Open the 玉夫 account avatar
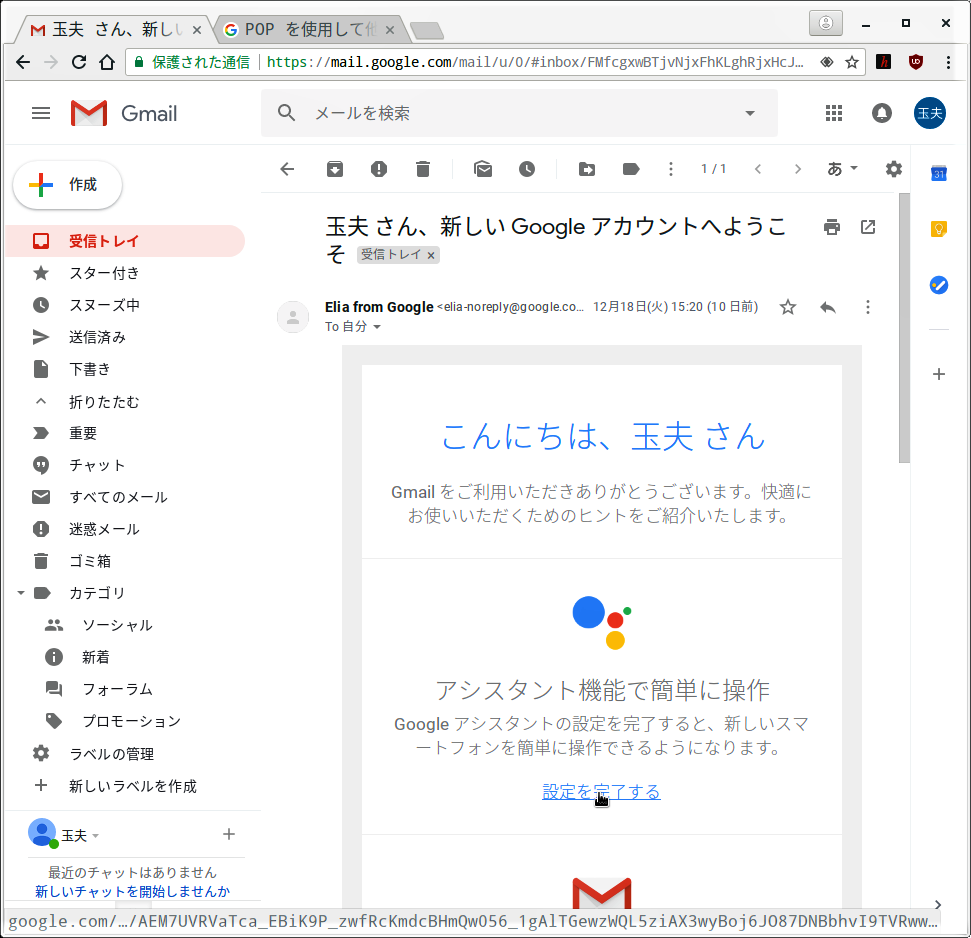 click(930, 113)
